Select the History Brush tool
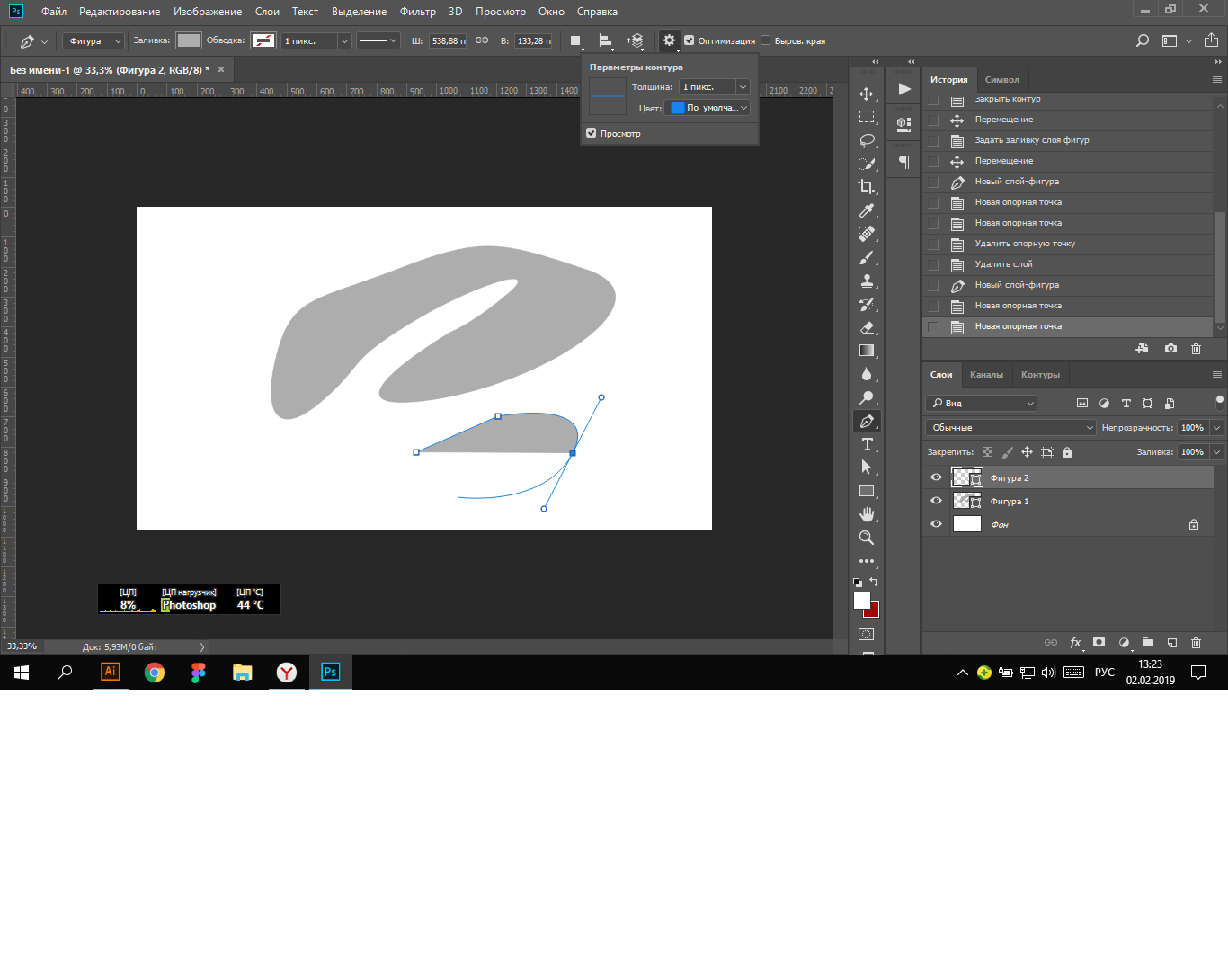The width and height of the screenshot is (1228, 980). click(867, 304)
